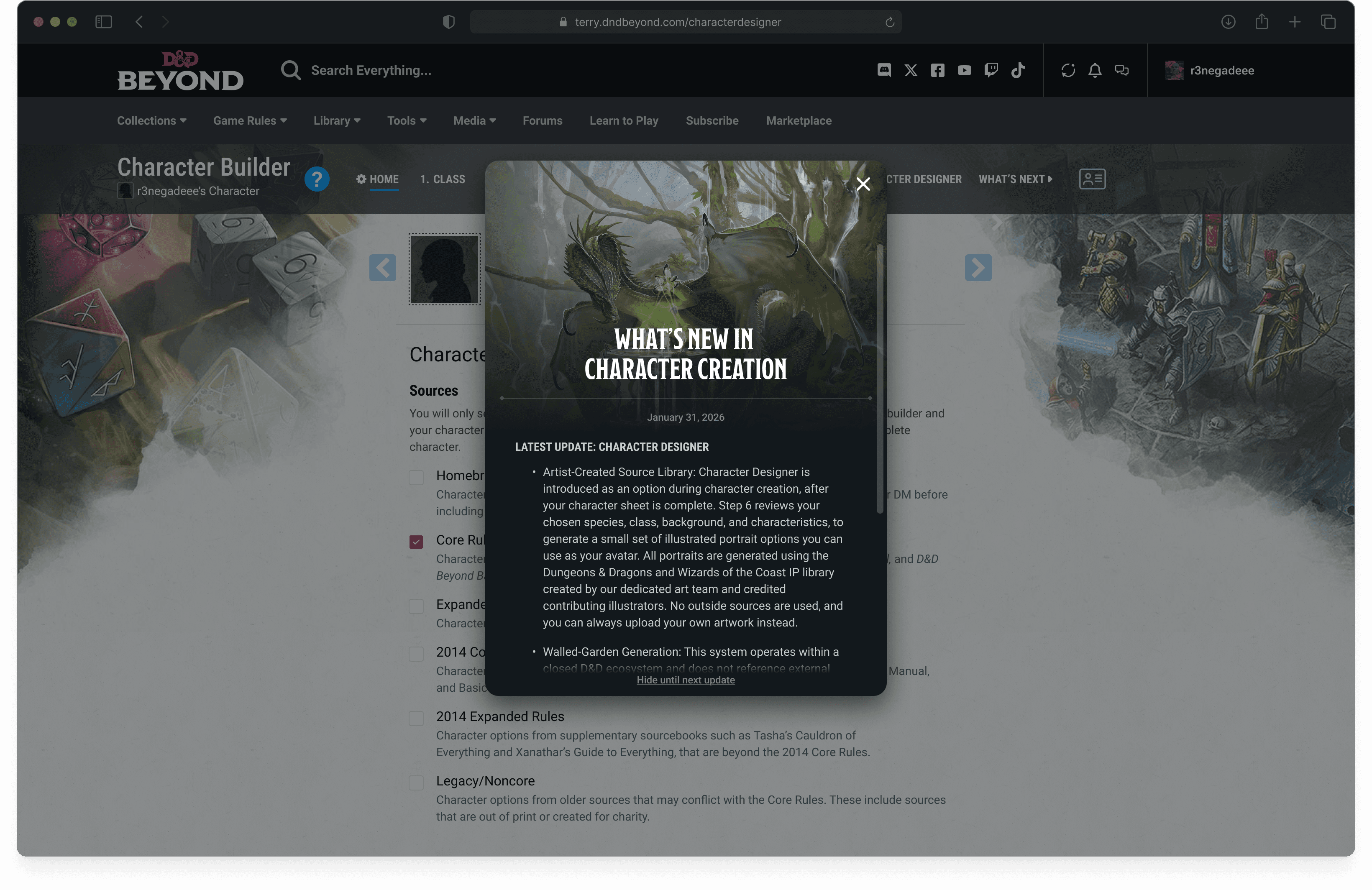
Task: Go to the 1. Class tab
Action: [x=442, y=179]
